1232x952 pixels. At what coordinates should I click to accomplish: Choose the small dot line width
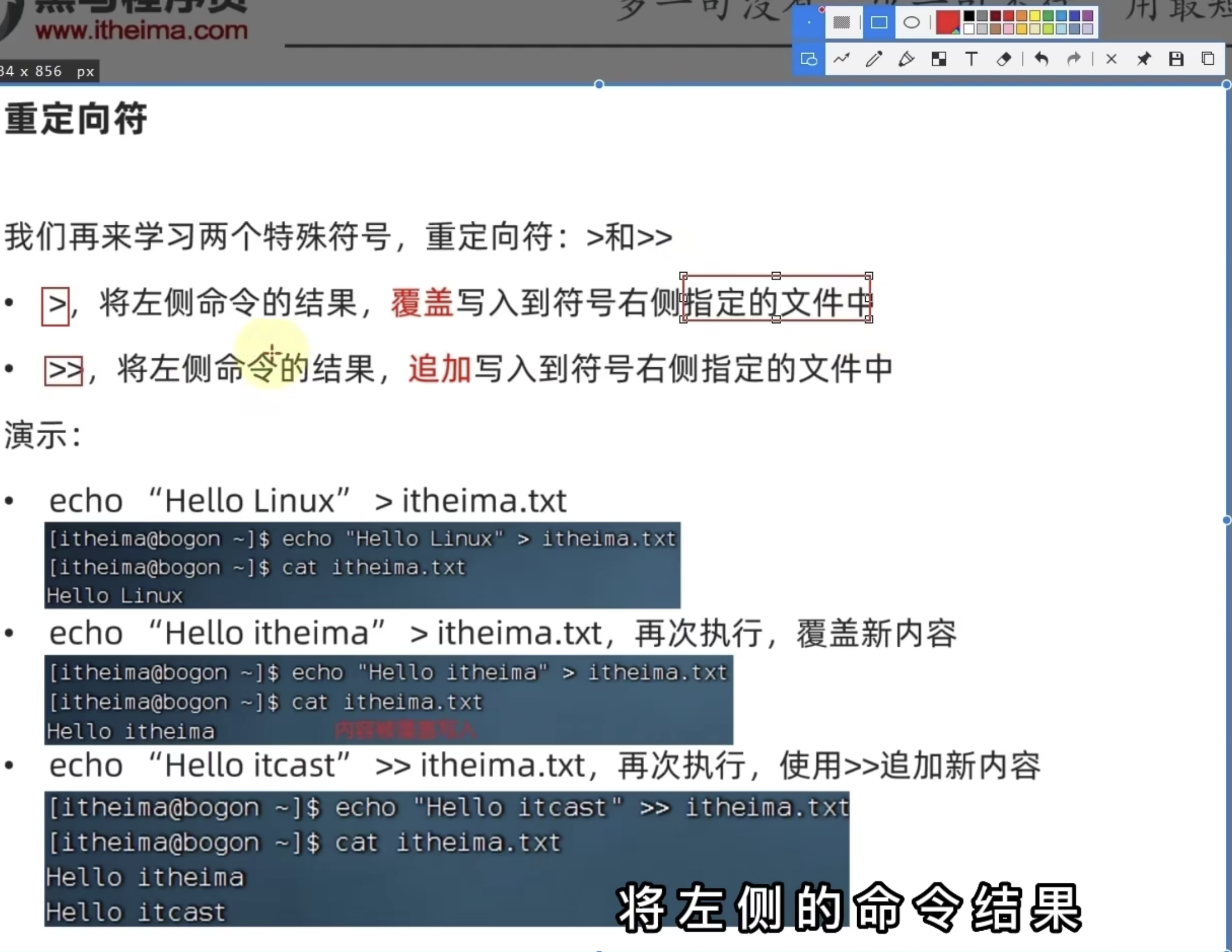[x=809, y=23]
